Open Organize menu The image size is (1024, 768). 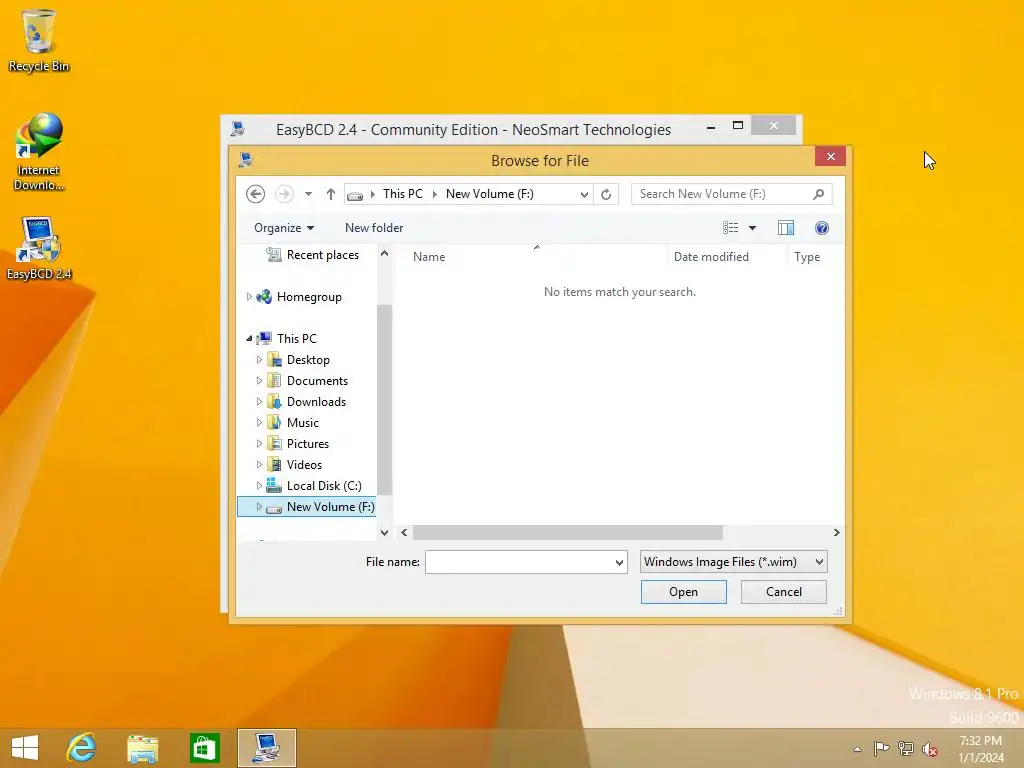pyautogui.click(x=283, y=227)
